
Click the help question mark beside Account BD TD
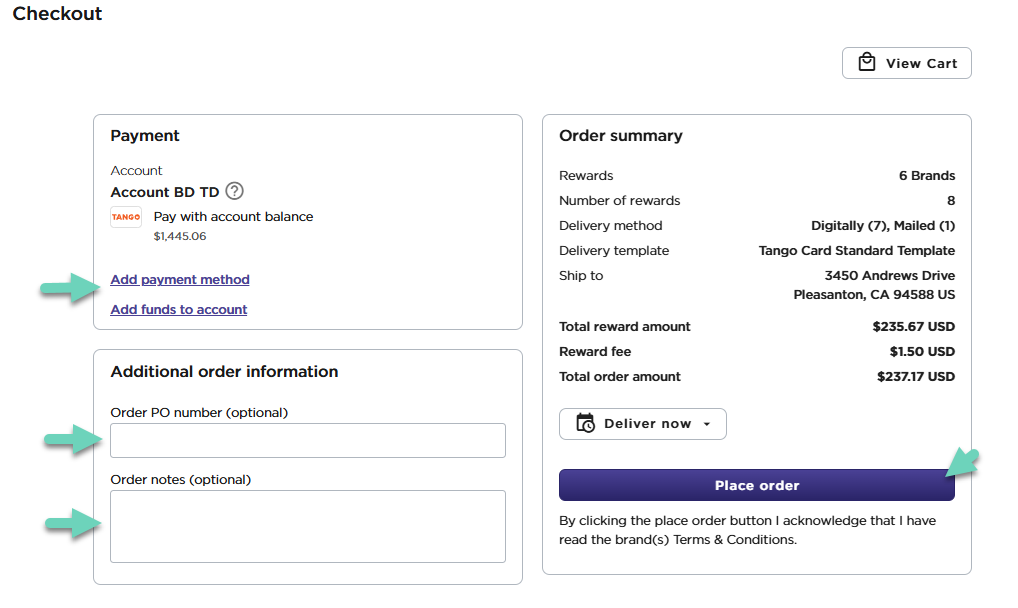point(234,191)
